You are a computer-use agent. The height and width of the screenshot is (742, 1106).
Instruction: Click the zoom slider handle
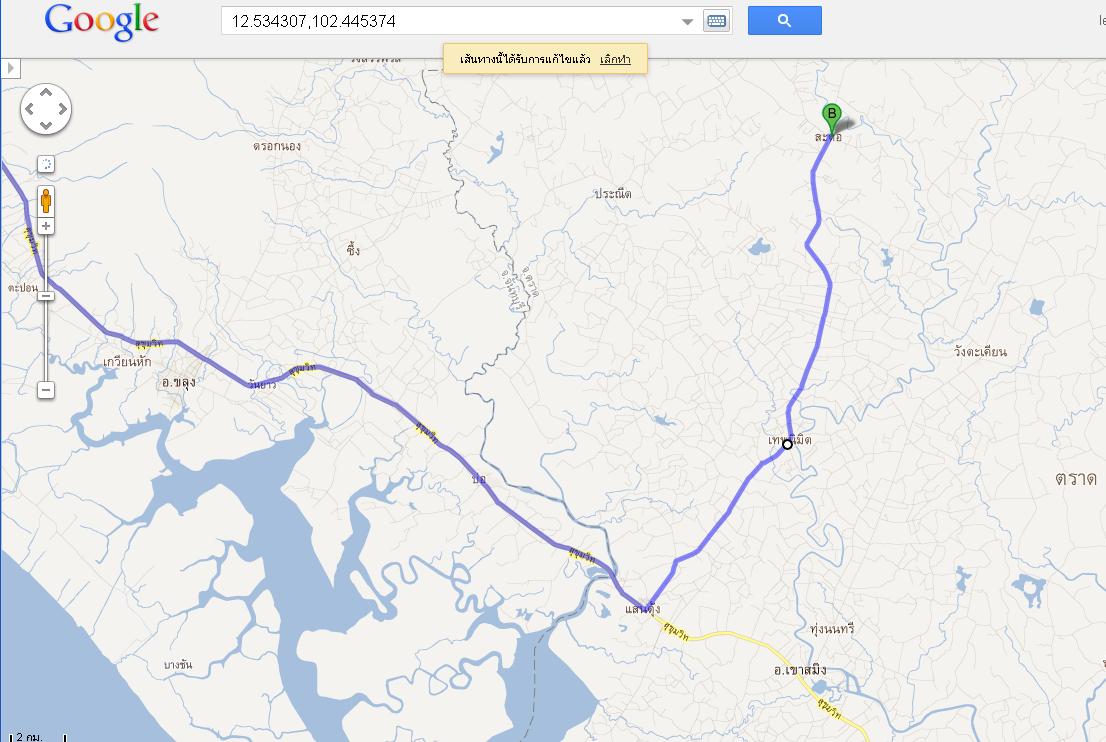[x=46, y=296]
